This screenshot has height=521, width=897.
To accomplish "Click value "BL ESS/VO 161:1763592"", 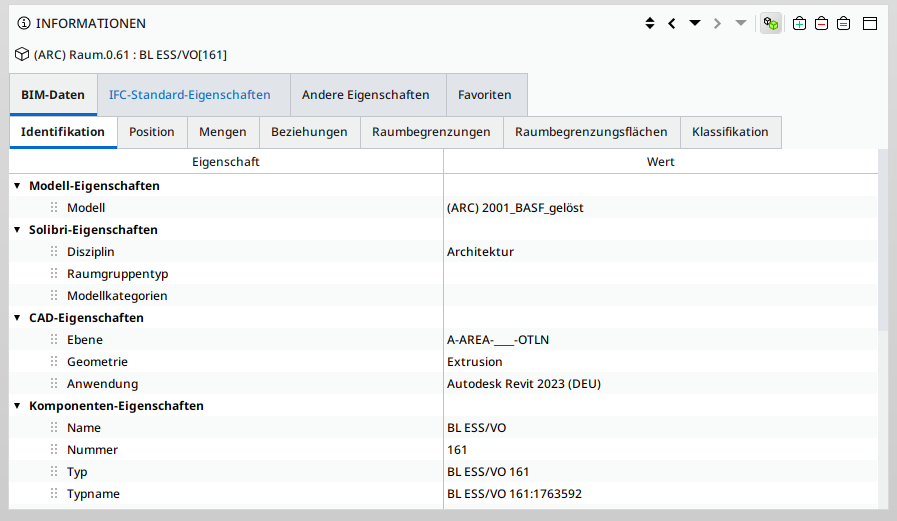I will pos(514,494).
